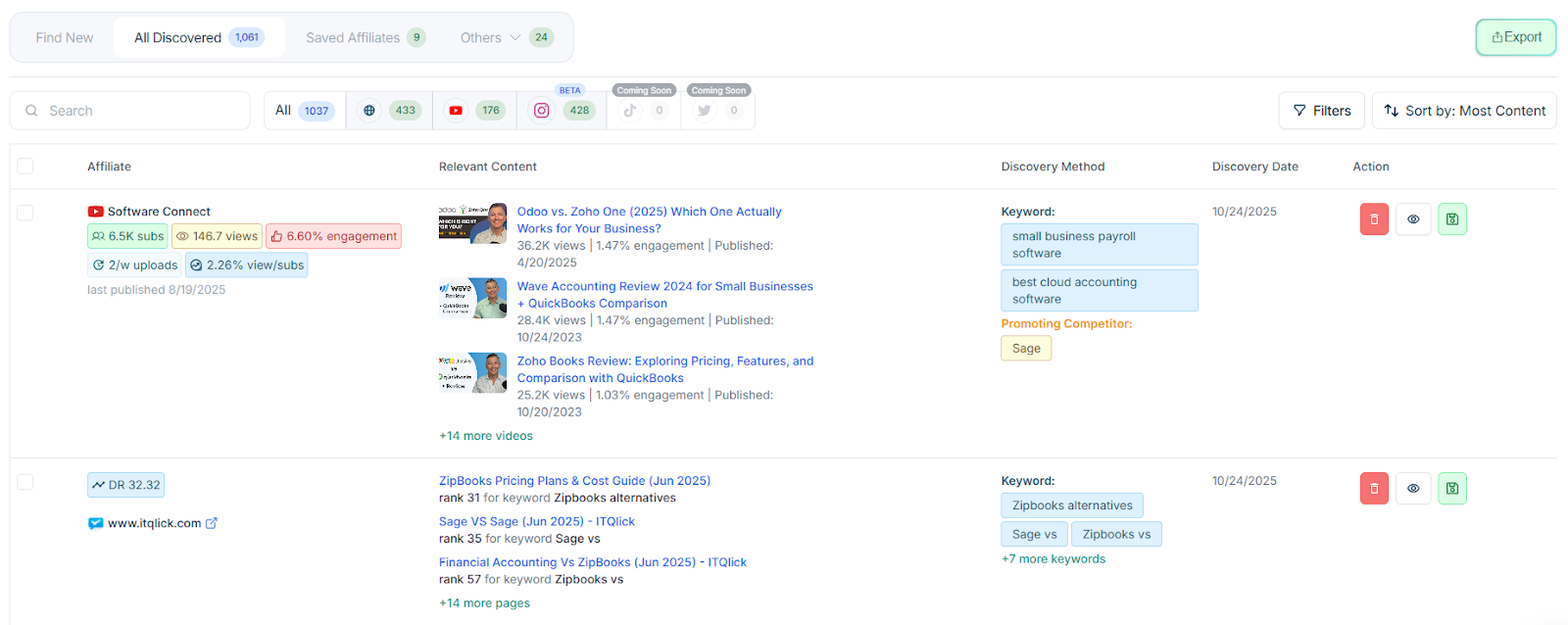The width and height of the screenshot is (1568, 625).
Task: Click the red delete icon for itqlick.com
Action: [1374, 488]
